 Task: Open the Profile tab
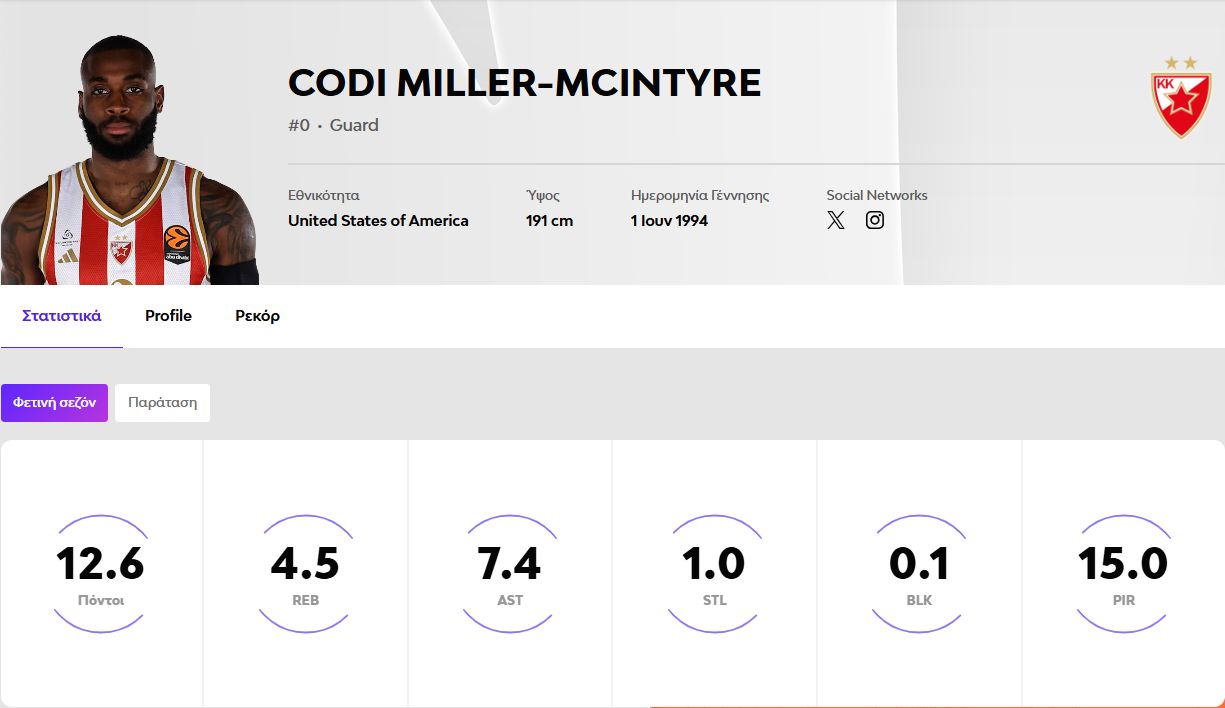tap(168, 316)
